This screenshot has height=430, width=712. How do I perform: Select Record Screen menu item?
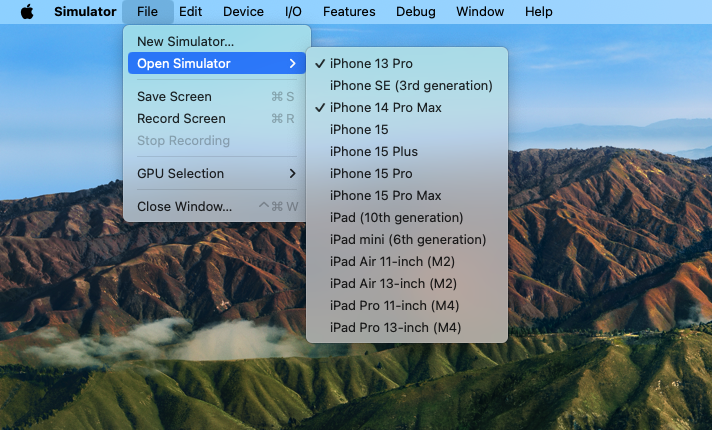(217, 119)
